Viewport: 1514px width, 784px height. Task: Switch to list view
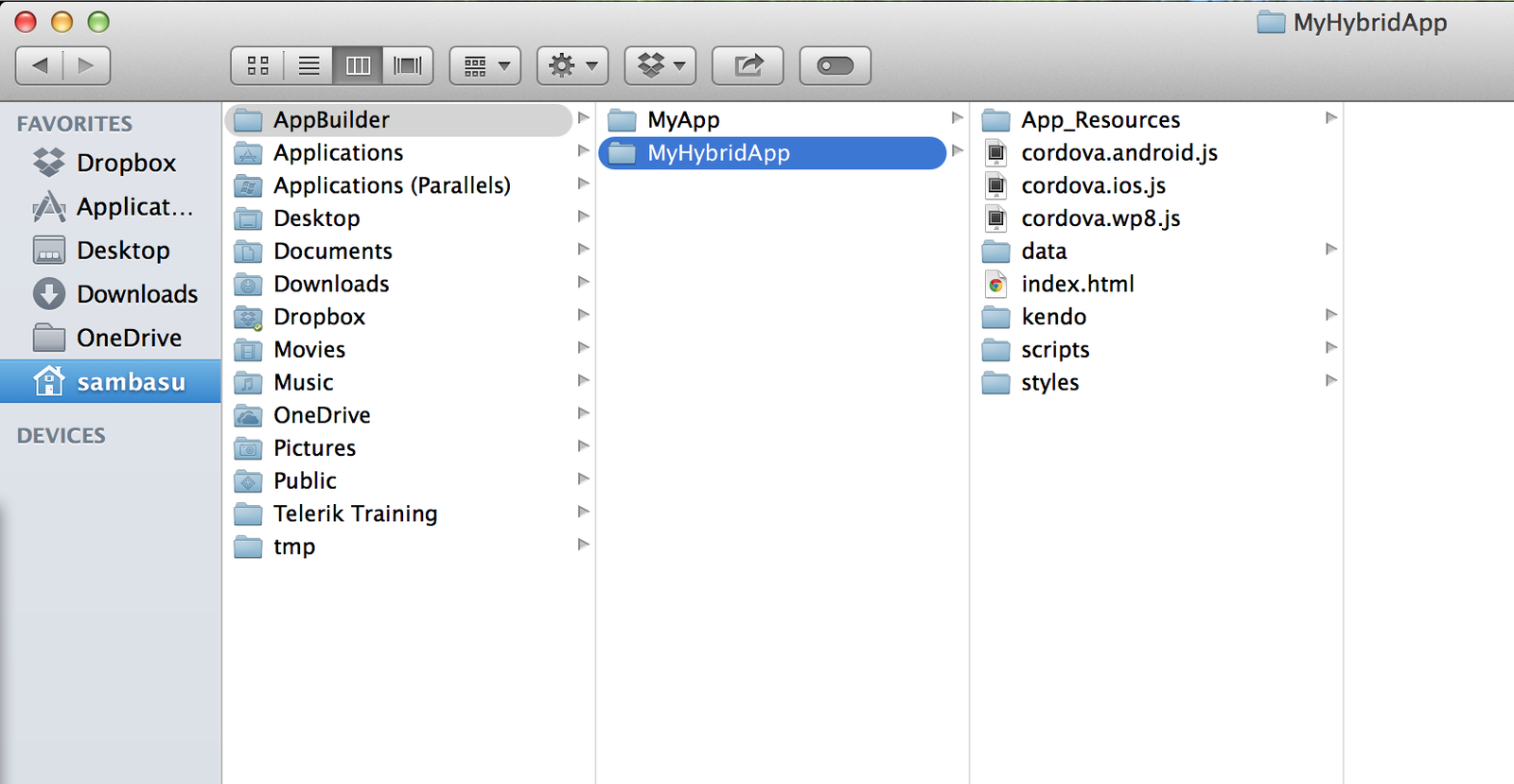click(308, 65)
